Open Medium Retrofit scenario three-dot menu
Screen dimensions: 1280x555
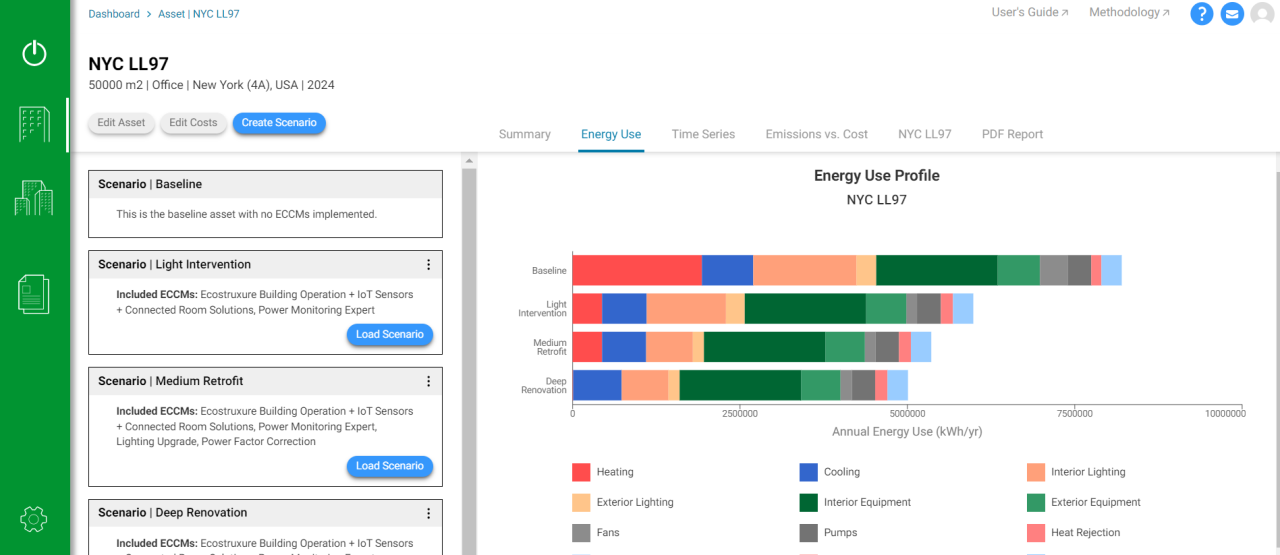[x=429, y=381]
